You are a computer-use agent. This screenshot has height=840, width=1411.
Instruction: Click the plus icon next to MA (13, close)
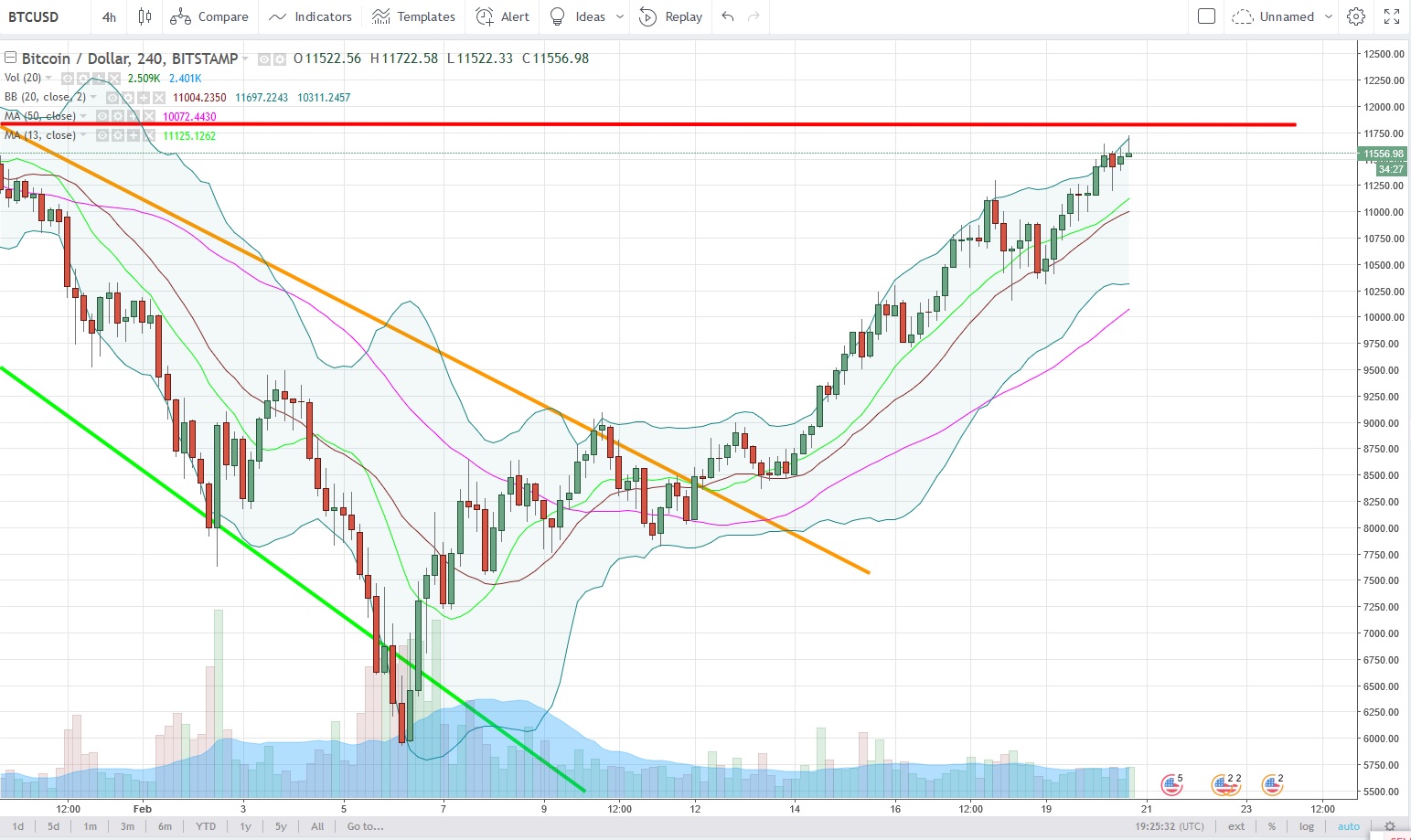pyautogui.click(x=134, y=135)
